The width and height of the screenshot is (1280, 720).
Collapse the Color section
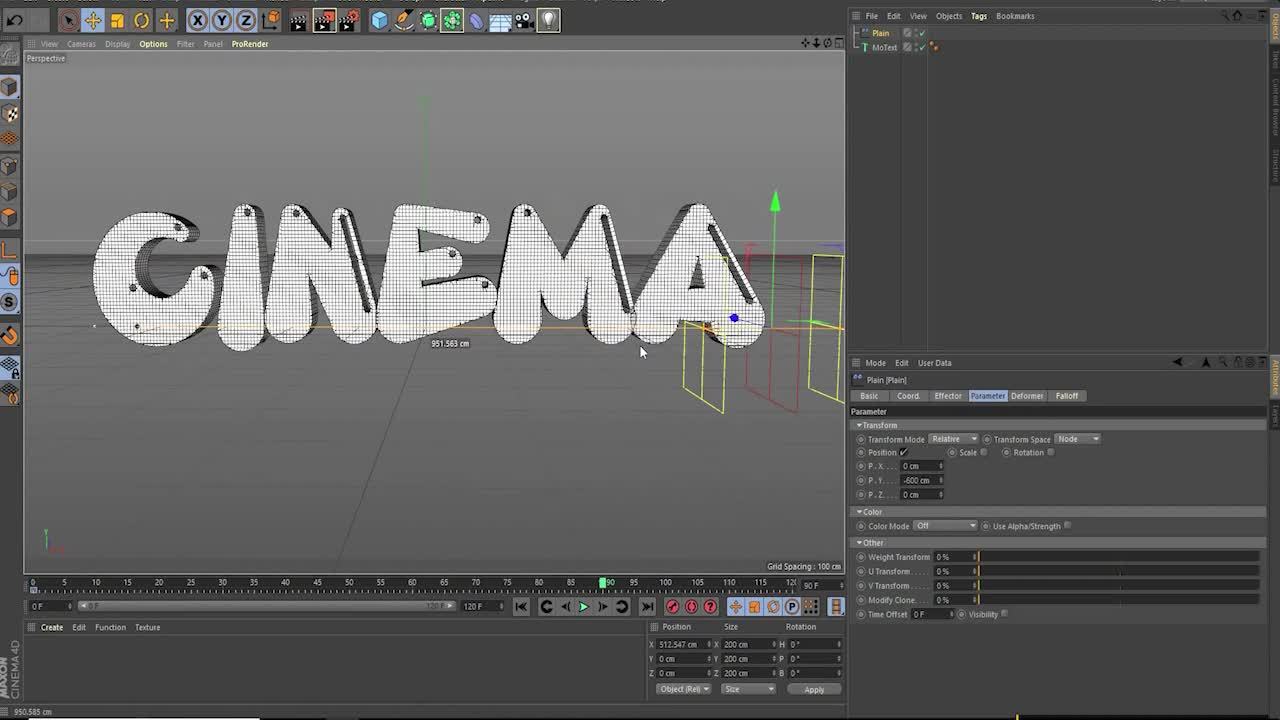859,512
